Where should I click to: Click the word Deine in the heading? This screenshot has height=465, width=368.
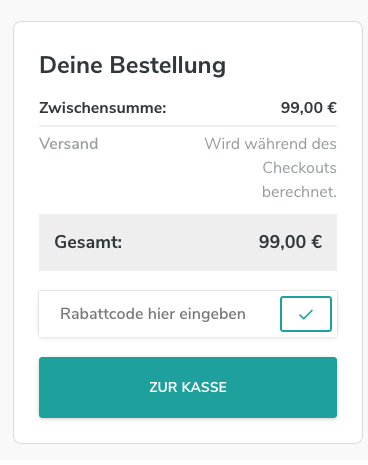[x=71, y=65]
